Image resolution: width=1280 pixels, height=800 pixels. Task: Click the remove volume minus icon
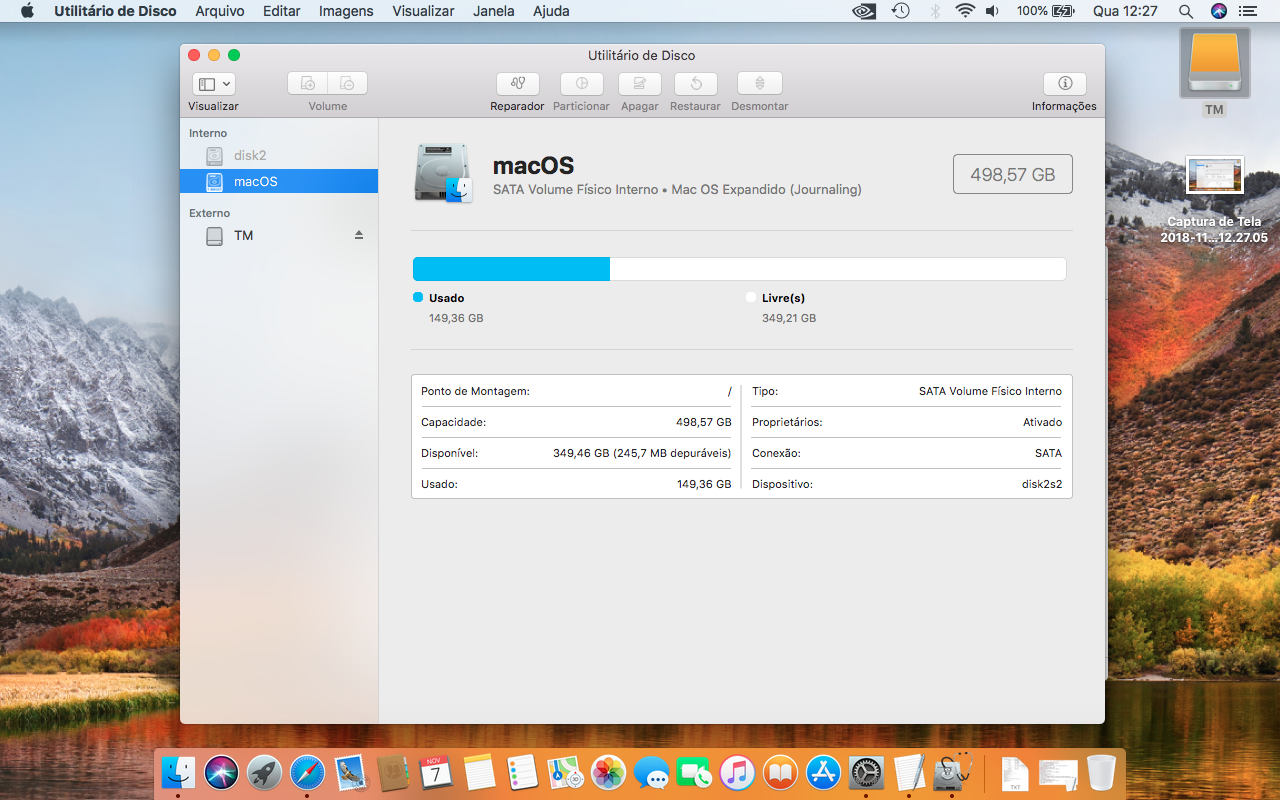(347, 84)
